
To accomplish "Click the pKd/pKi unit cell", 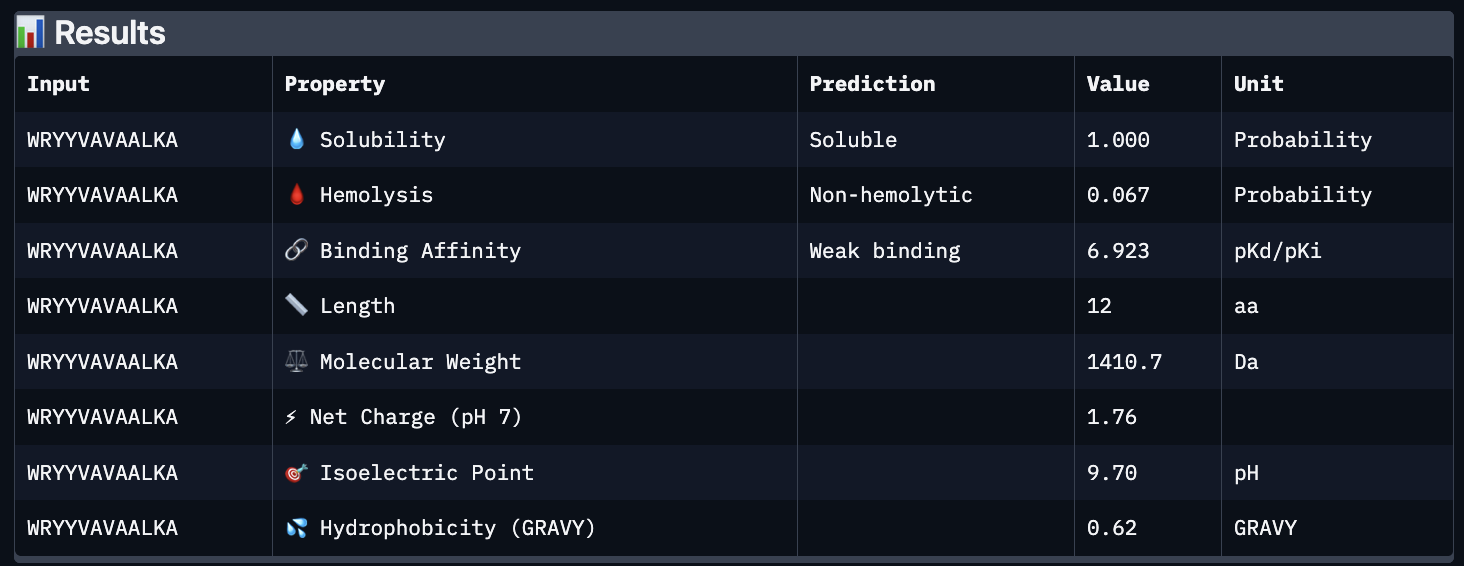I will pos(1277,251).
